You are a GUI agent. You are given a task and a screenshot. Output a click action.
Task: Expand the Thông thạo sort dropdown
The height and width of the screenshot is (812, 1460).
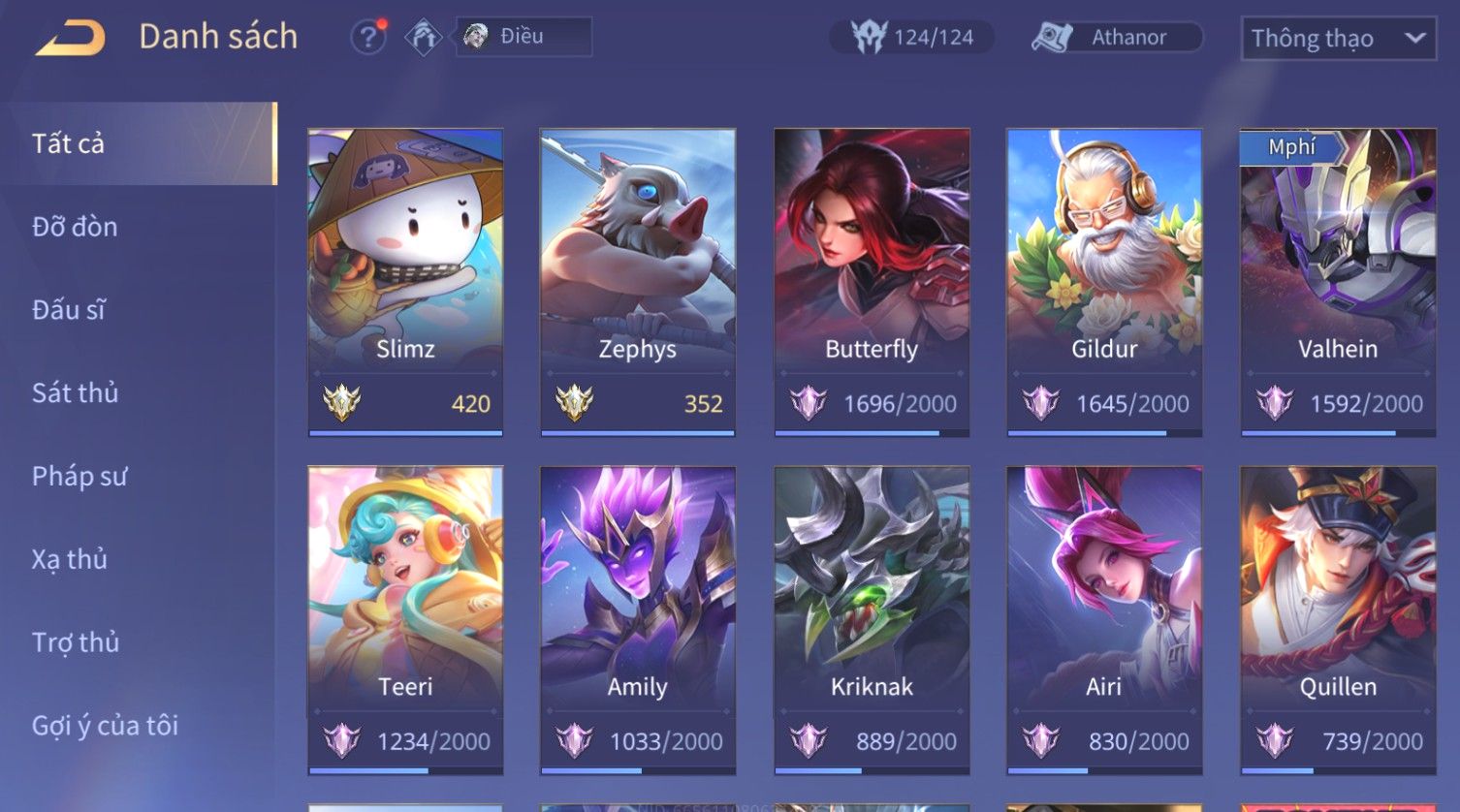pos(1338,38)
